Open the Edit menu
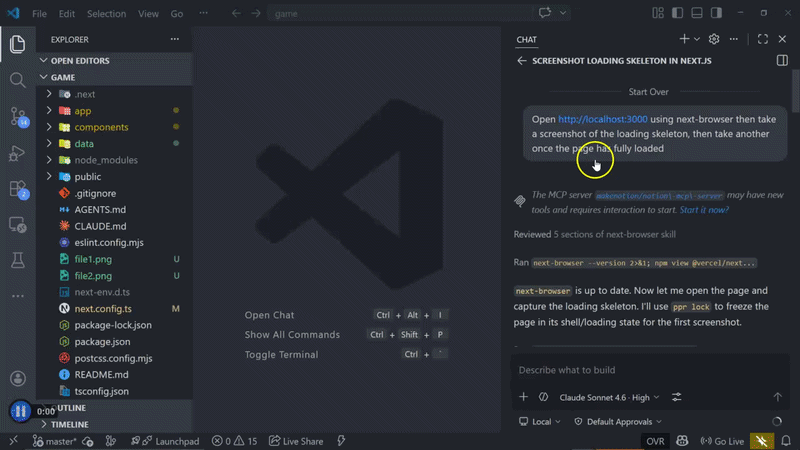The height and width of the screenshot is (450, 800). coord(67,14)
